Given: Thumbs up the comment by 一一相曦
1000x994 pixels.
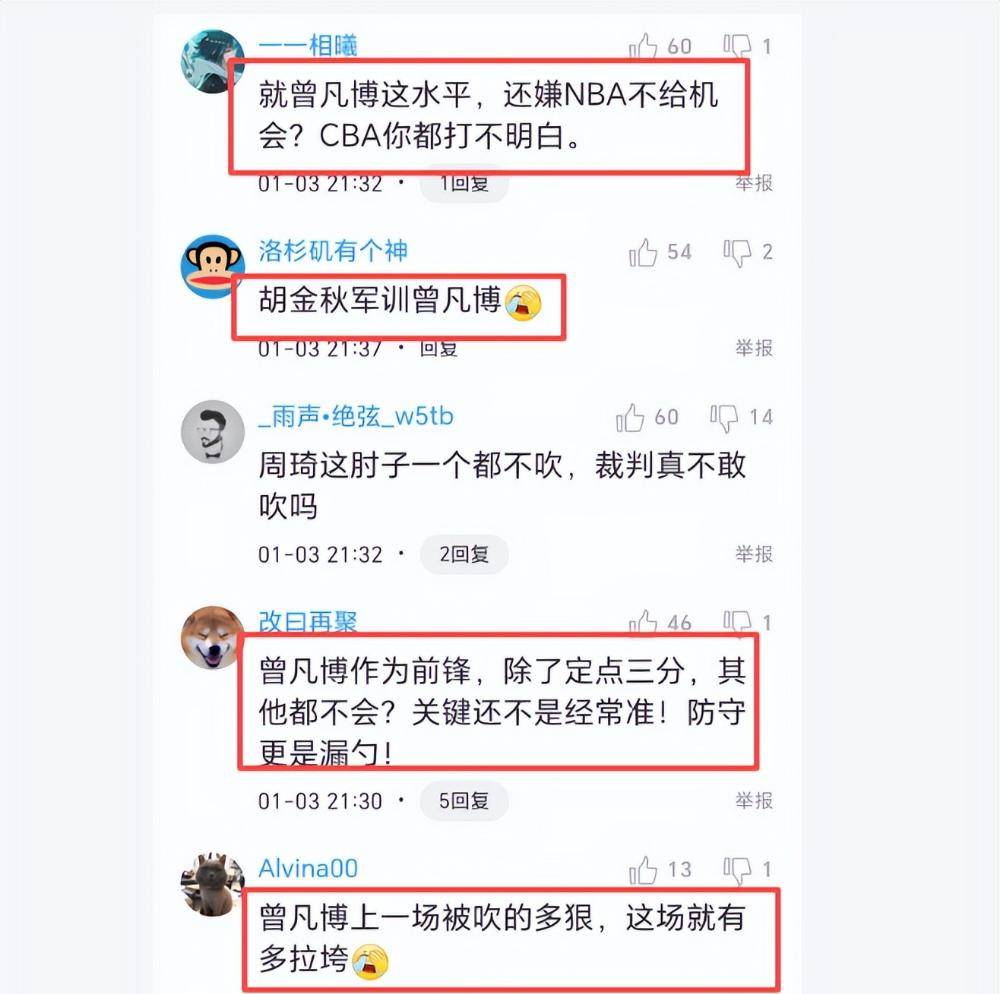Looking at the screenshot, I should pos(643,47).
